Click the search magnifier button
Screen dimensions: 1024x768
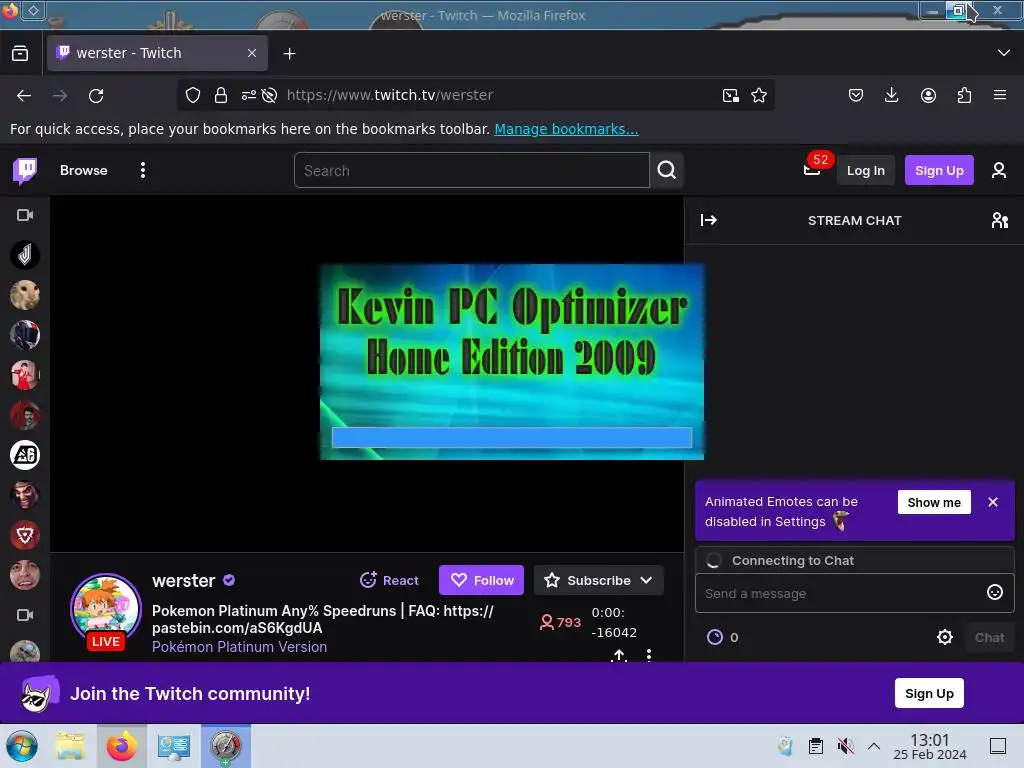point(667,170)
